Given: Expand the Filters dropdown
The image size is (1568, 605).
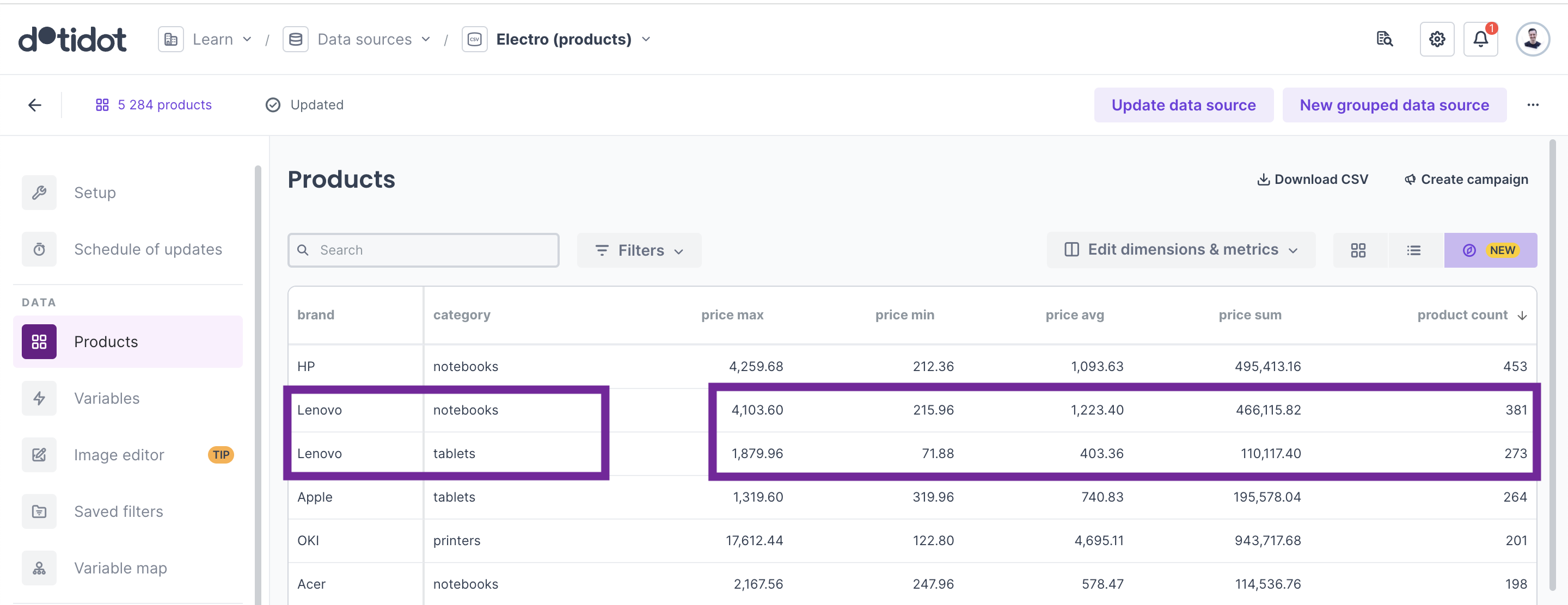Looking at the screenshot, I should [x=639, y=250].
